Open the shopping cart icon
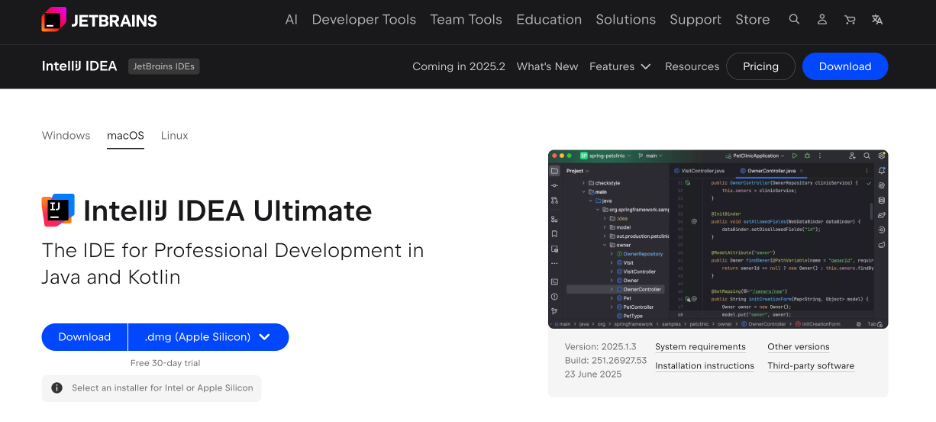 [850, 20]
